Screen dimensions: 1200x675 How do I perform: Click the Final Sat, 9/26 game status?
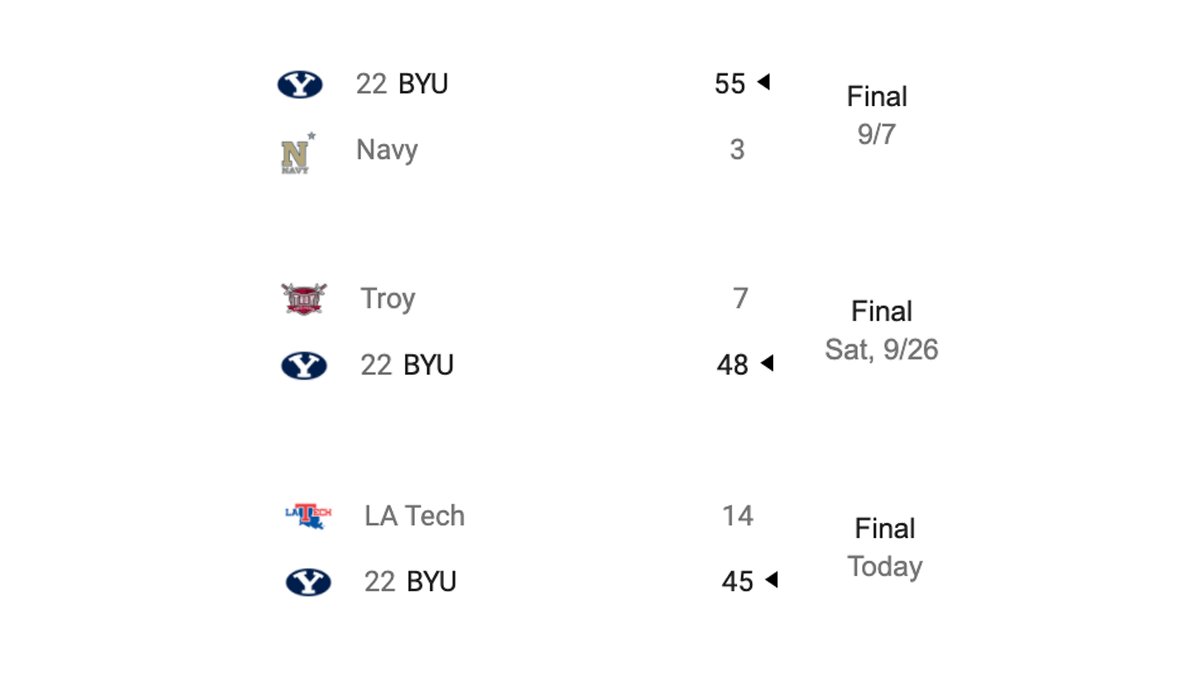(882, 330)
